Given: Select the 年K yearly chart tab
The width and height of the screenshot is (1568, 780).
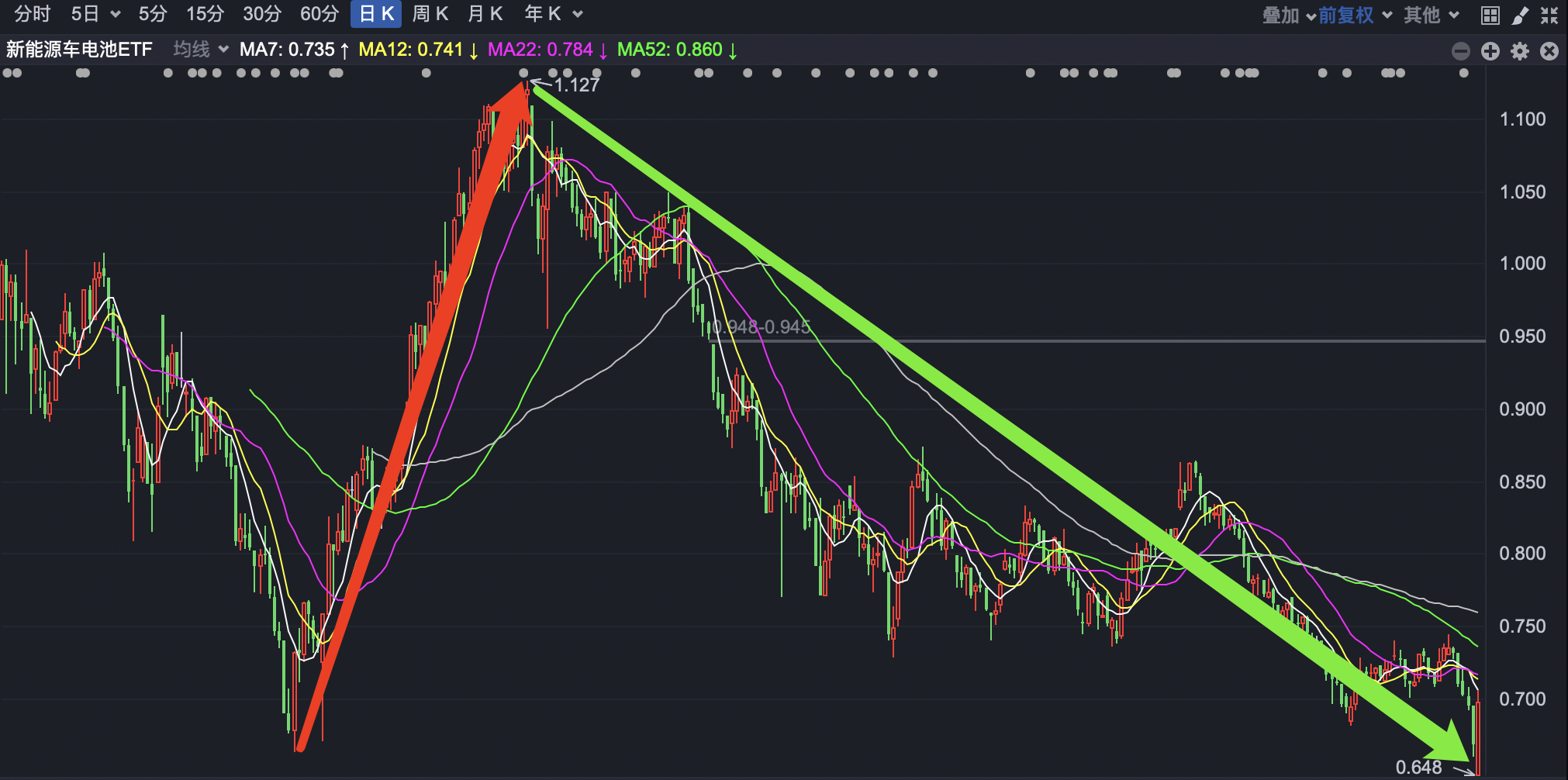Looking at the screenshot, I should [x=543, y=14].
